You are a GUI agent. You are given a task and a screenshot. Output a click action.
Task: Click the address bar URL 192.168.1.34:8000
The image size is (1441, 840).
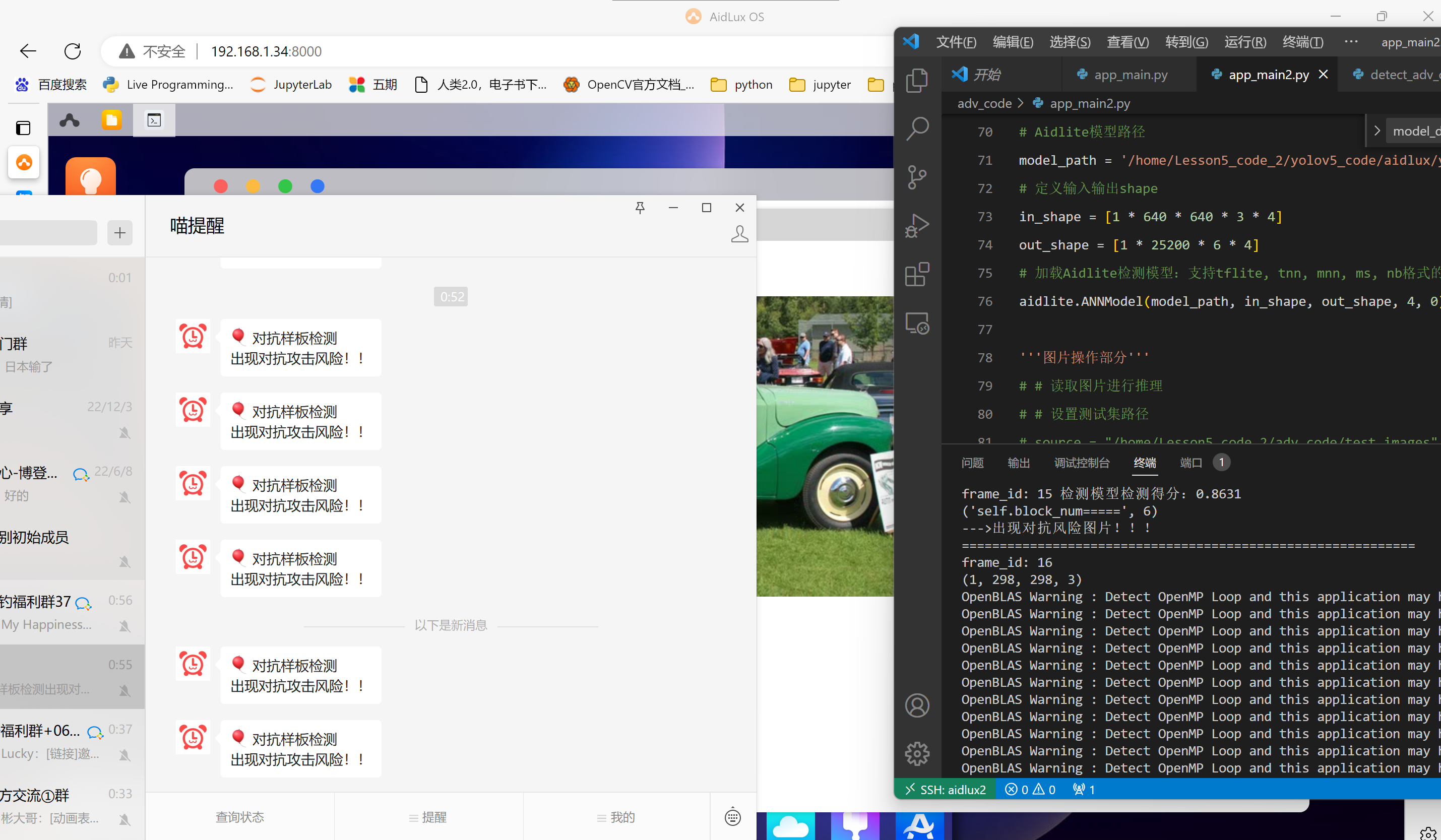[266, 51]
